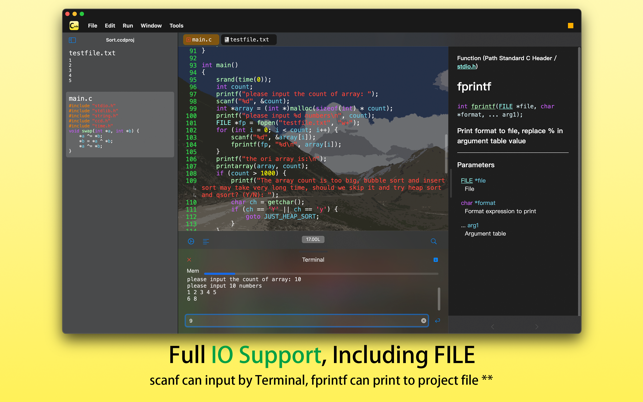Click the 'goto JUST_HEAP_SORT;' code line
643x402 pixels.
[282, 217]
